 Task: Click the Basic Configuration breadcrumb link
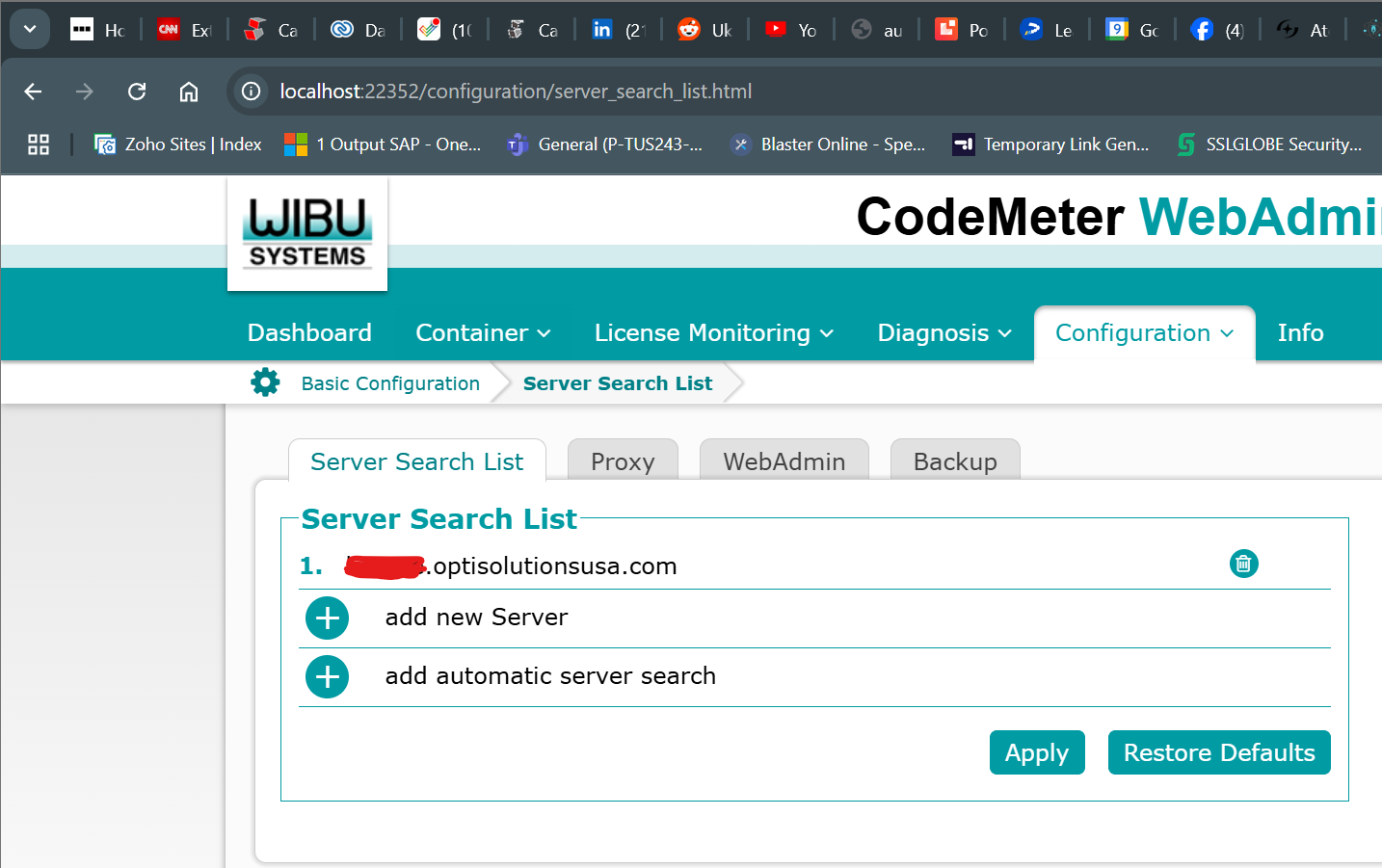[390, 383]
